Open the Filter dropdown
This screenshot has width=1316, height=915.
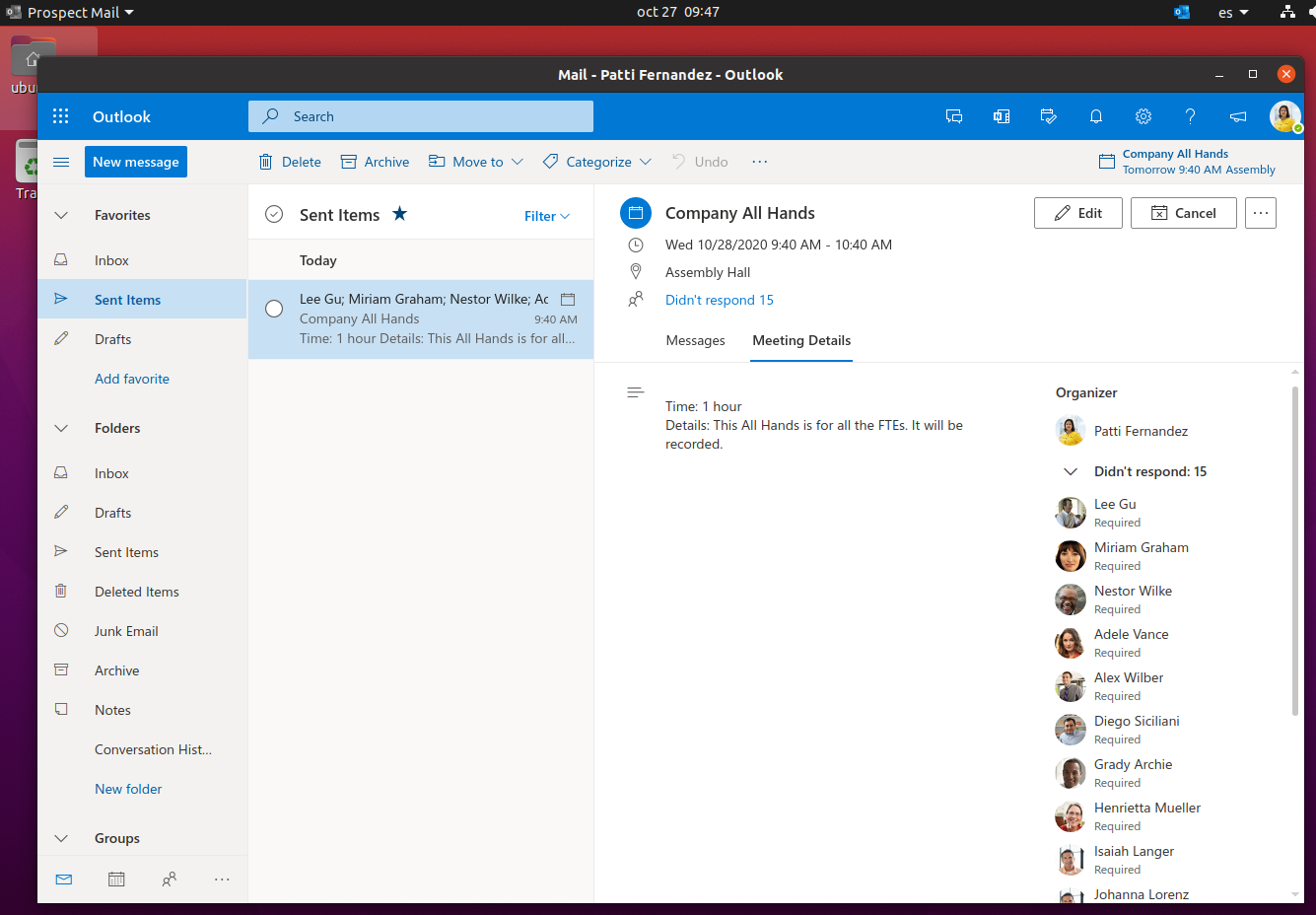point(546,215)
